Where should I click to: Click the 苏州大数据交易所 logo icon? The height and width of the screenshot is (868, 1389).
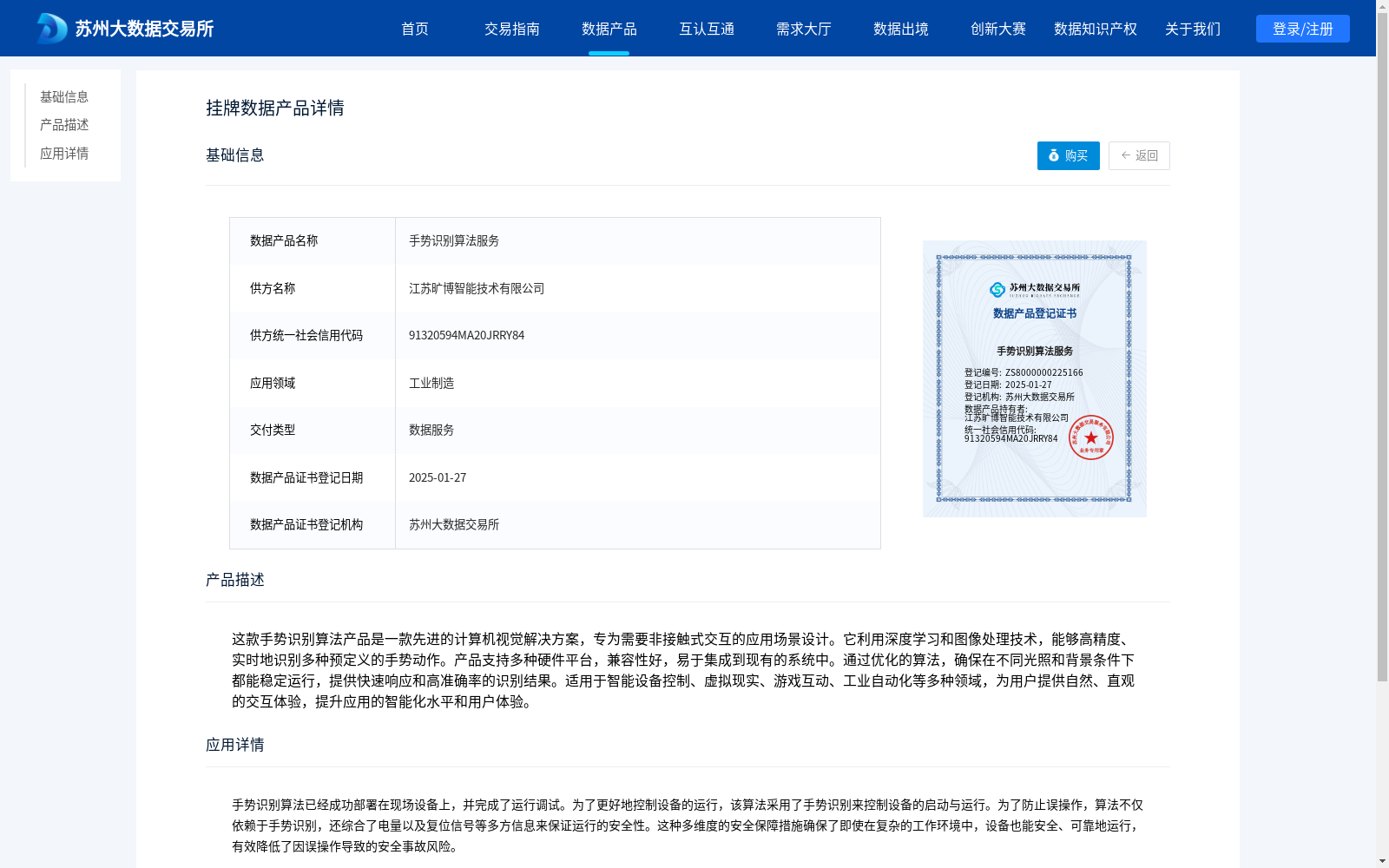tap(51, 29)
